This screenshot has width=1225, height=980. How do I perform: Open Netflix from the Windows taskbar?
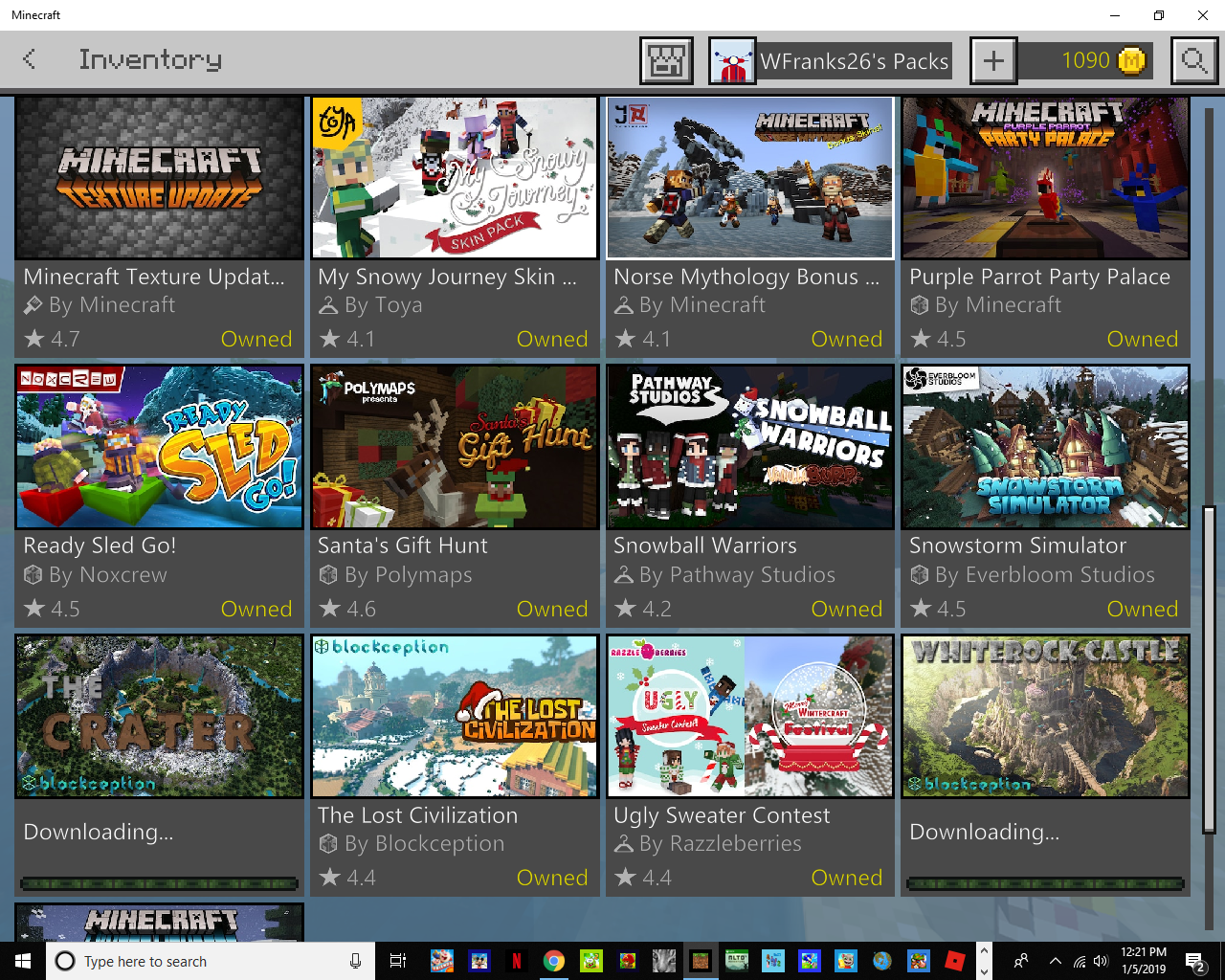[517, 961]
